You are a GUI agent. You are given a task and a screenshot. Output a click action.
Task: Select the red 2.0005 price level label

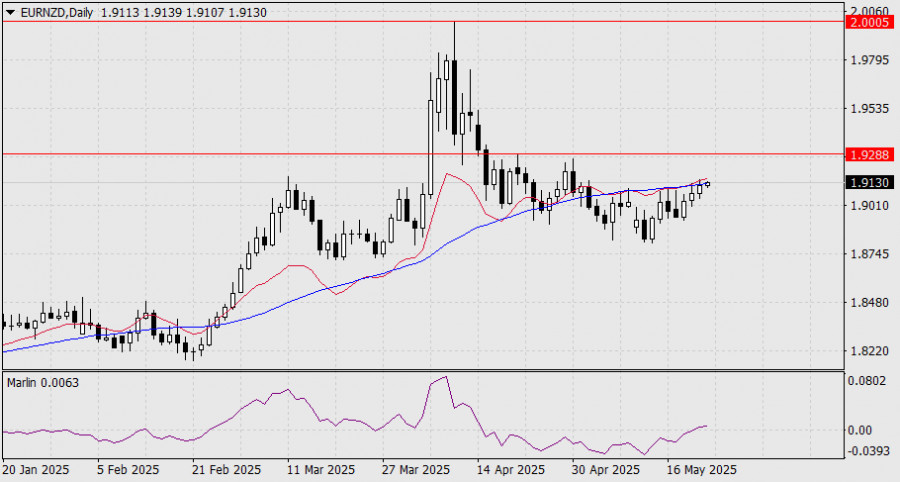pyautogui.click(x=870, y=22)
